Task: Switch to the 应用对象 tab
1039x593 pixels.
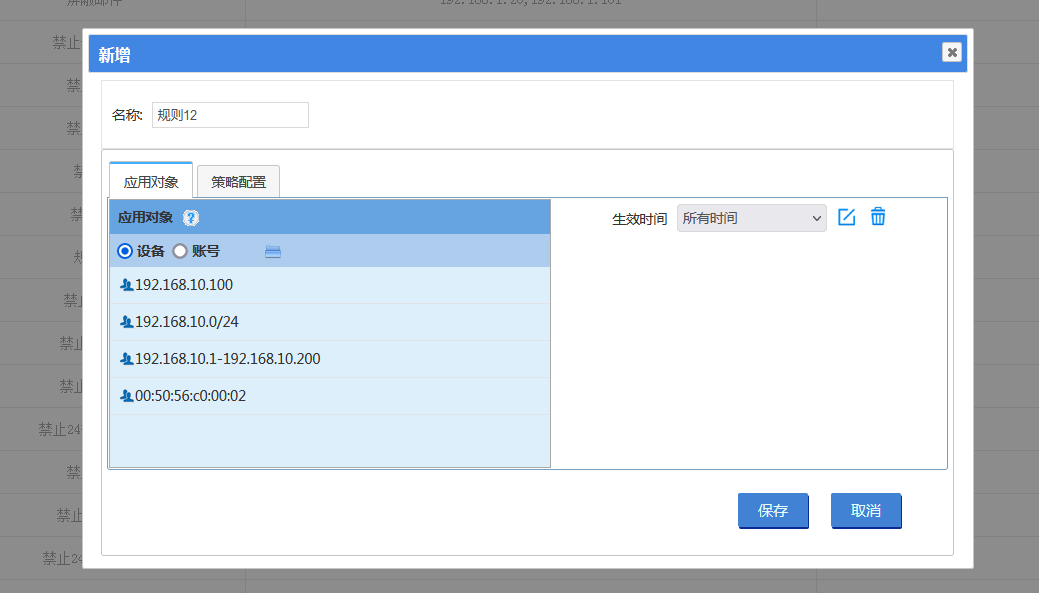Action: (x=151, y=182)
